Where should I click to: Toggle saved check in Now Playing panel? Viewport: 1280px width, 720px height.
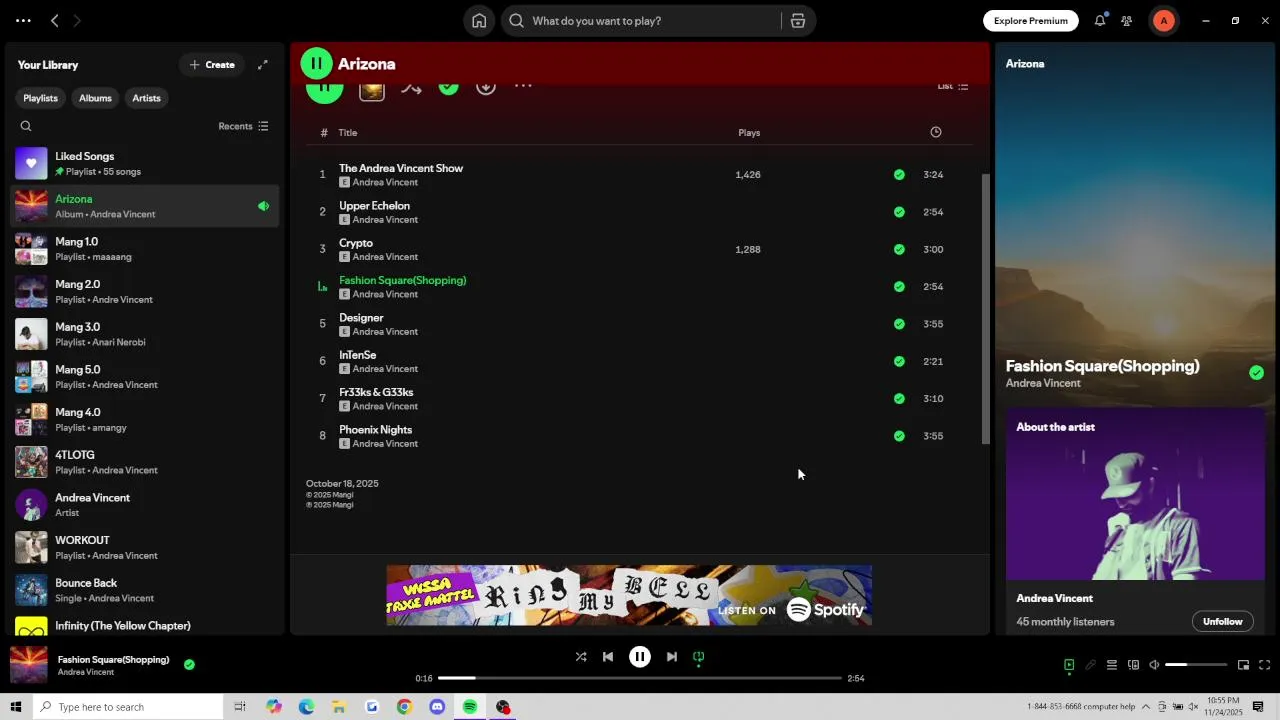(1256, 373)
